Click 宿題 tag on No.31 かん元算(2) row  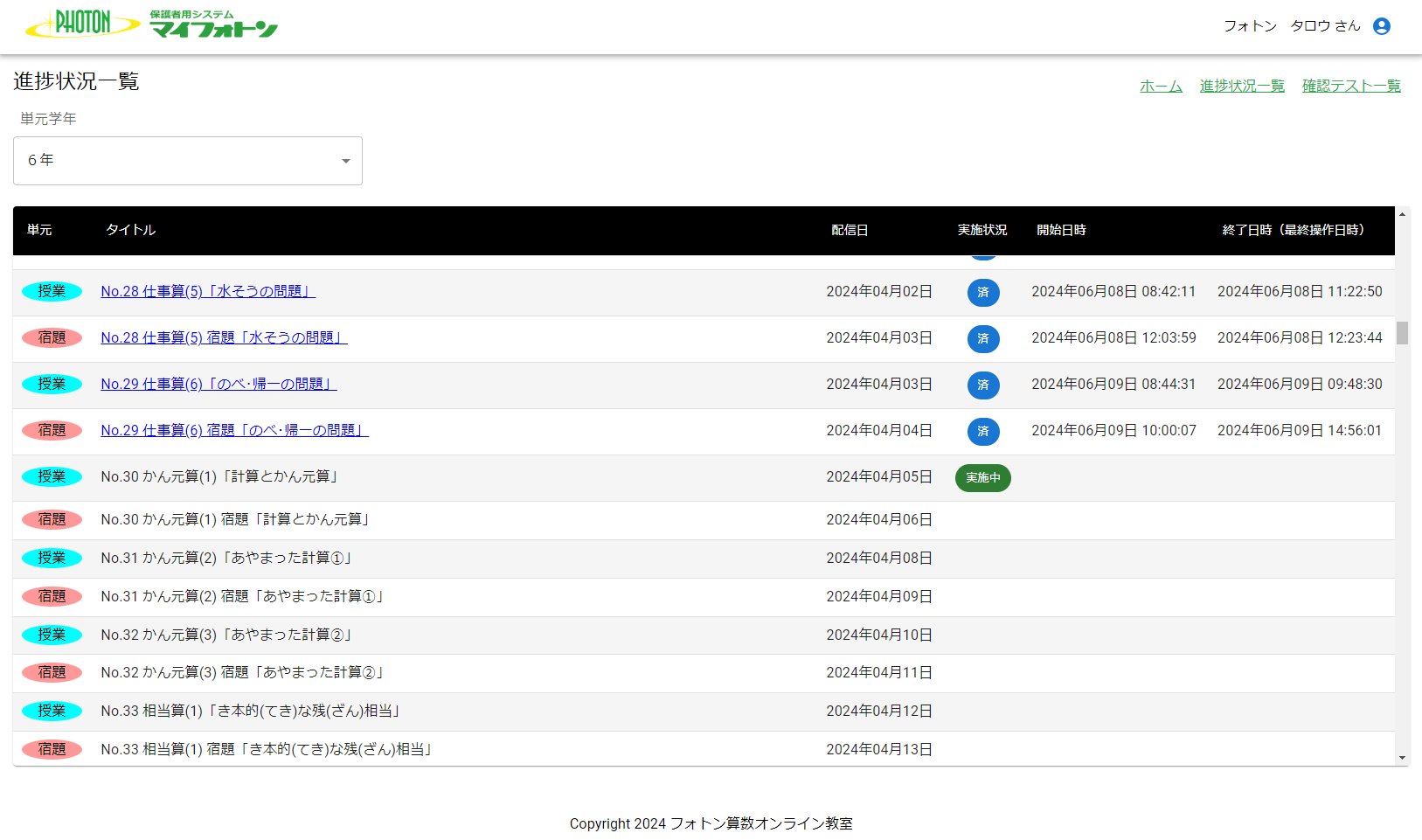(x=52, y=596)
